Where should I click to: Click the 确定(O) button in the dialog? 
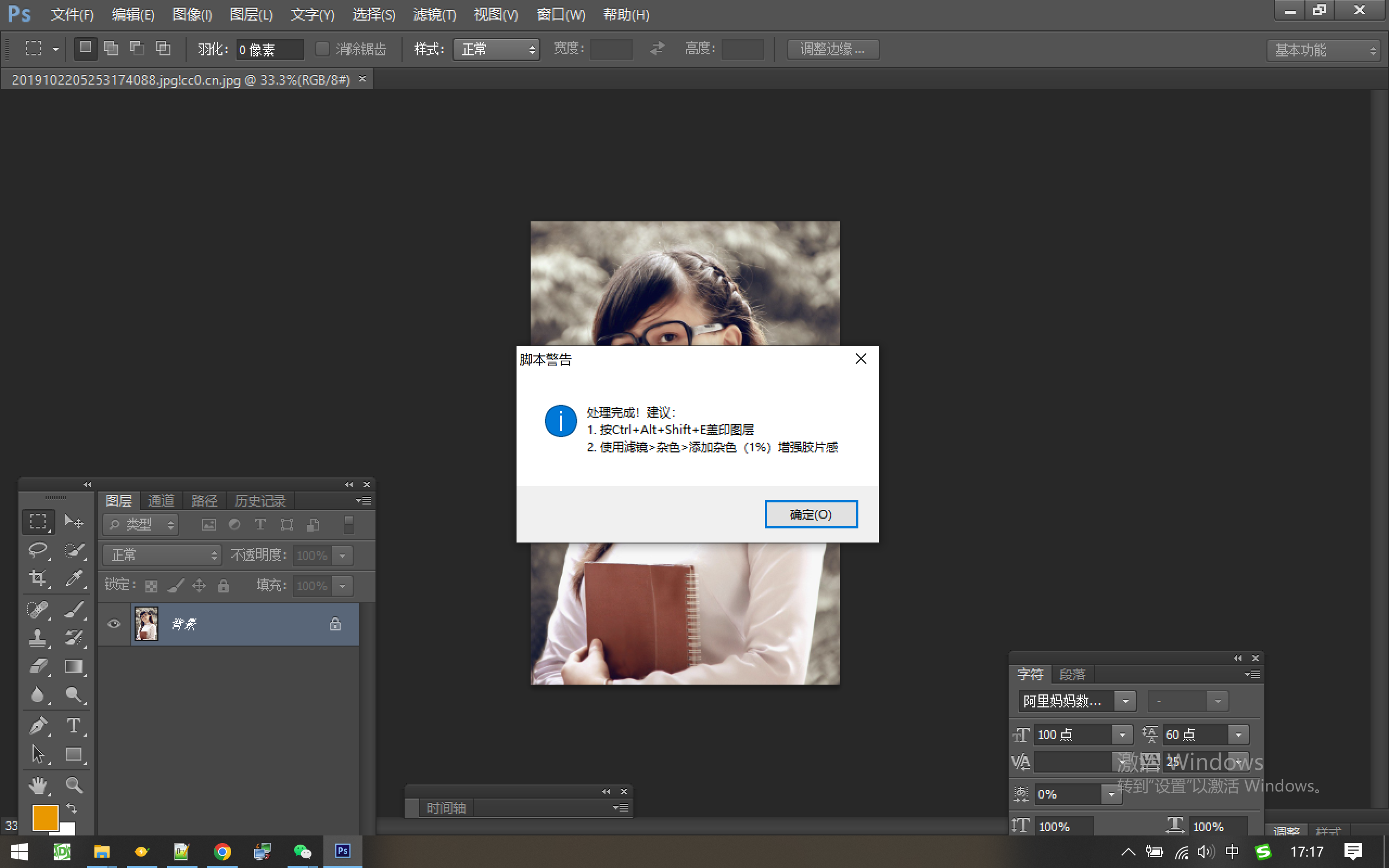[x=811, y=514]
